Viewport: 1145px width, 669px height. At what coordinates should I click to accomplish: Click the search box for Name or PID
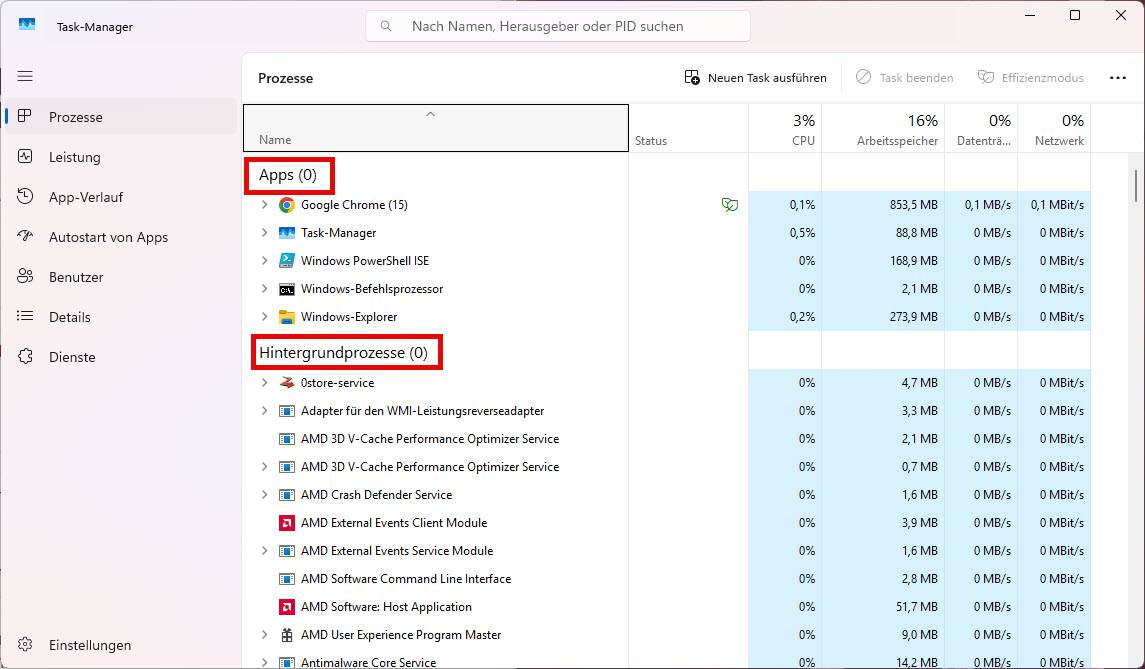pos(558,26)
